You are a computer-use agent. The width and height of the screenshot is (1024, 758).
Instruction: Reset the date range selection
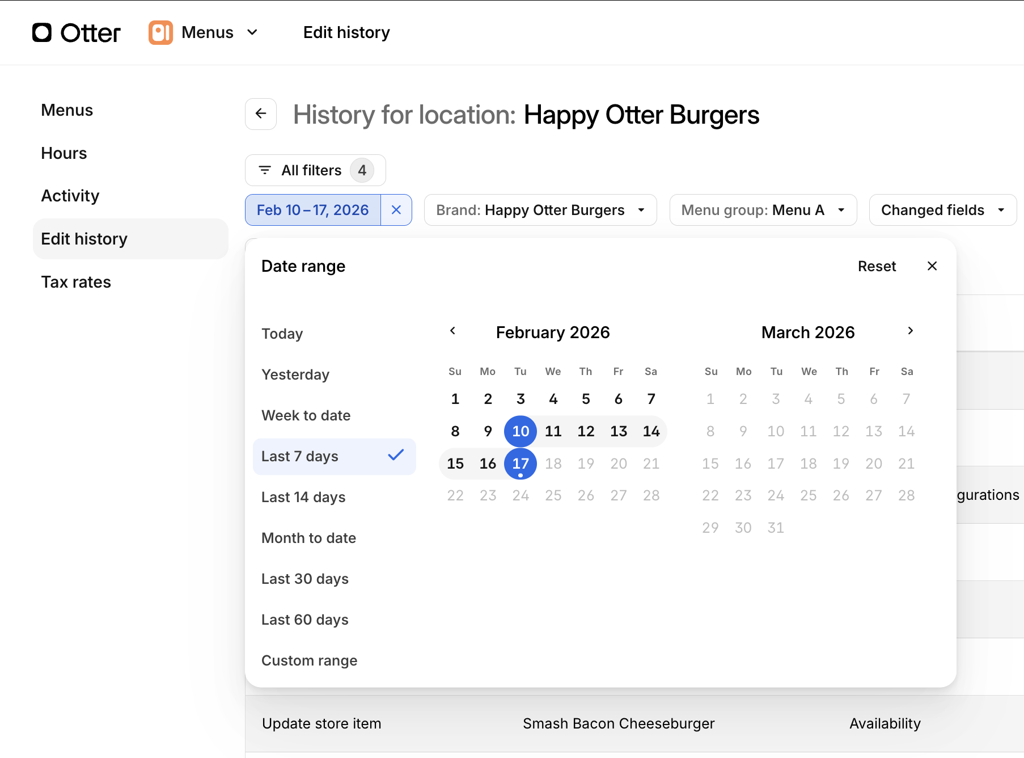pyautogui.click(x=876, y=266)
